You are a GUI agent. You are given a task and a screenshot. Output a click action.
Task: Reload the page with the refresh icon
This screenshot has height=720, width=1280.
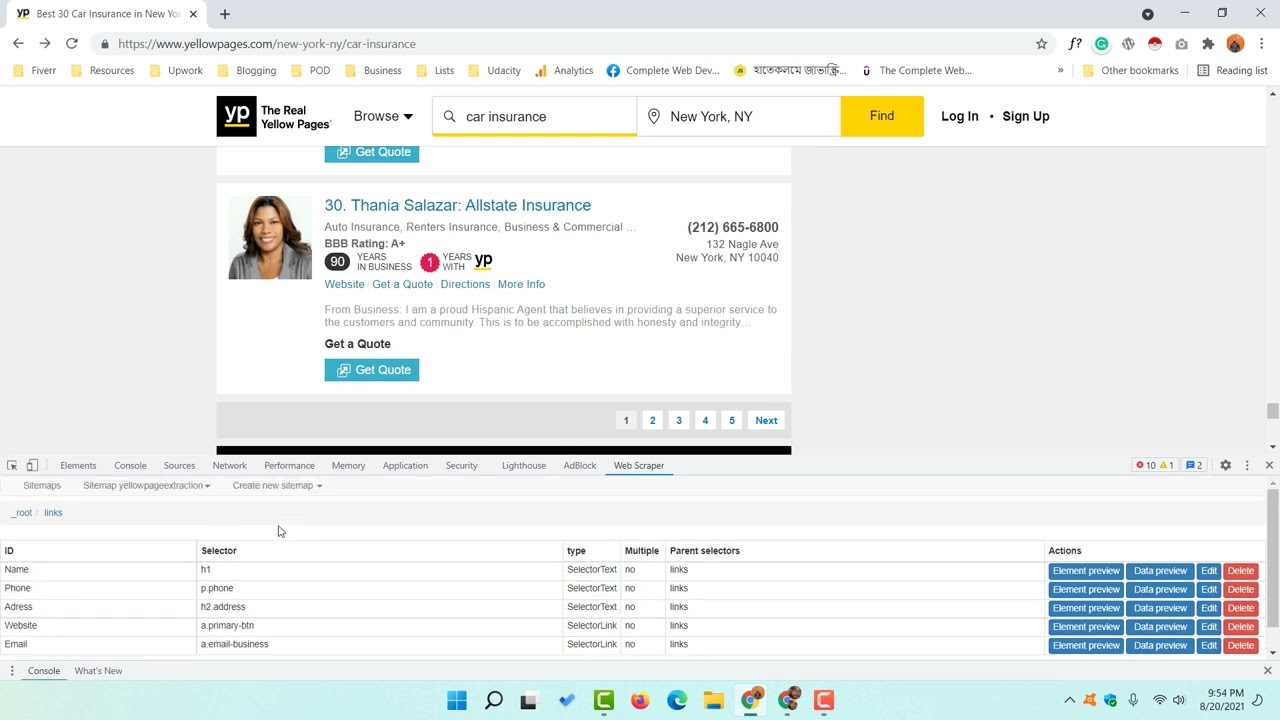point(72,44)
